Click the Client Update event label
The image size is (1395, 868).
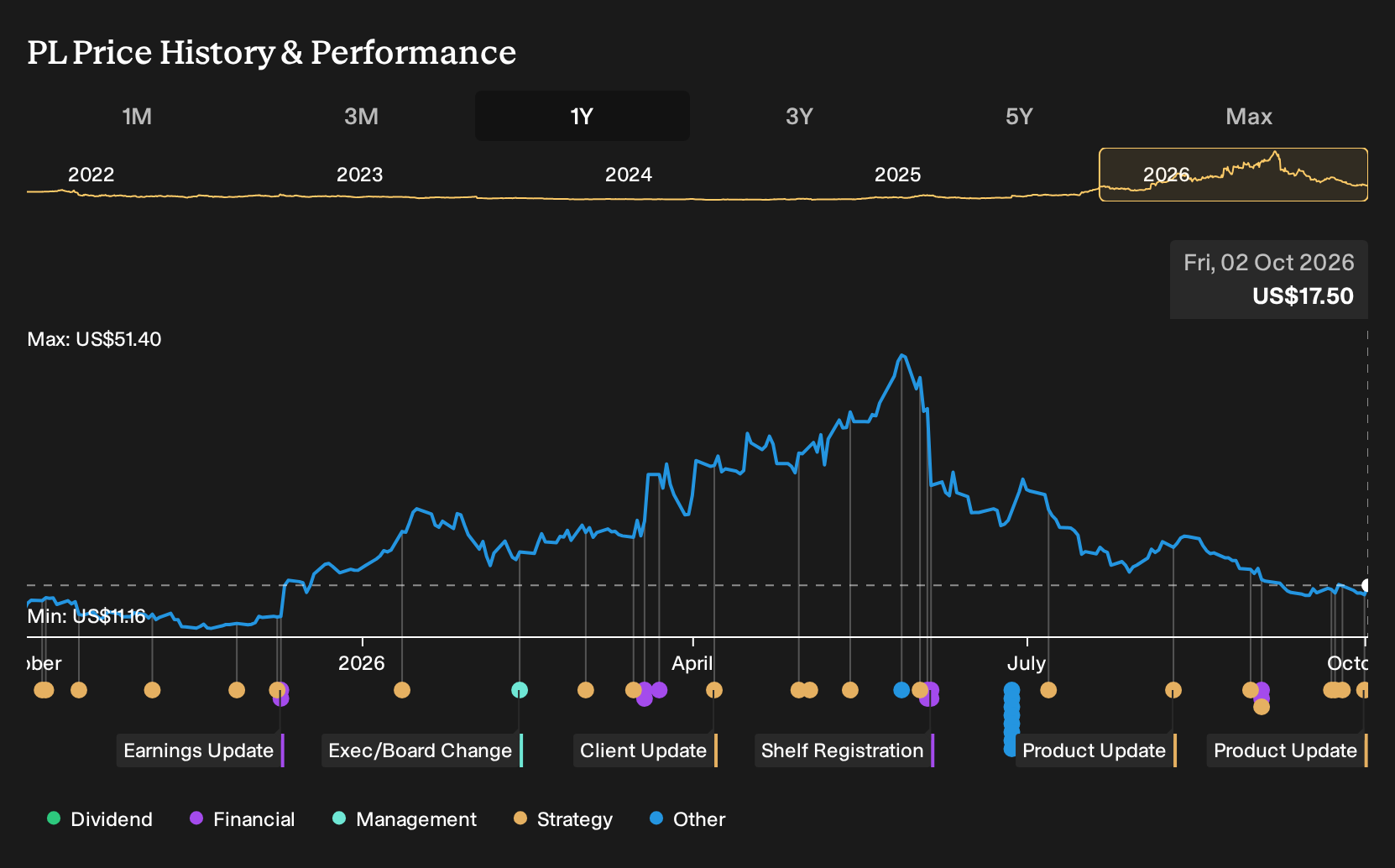(645, 750)
